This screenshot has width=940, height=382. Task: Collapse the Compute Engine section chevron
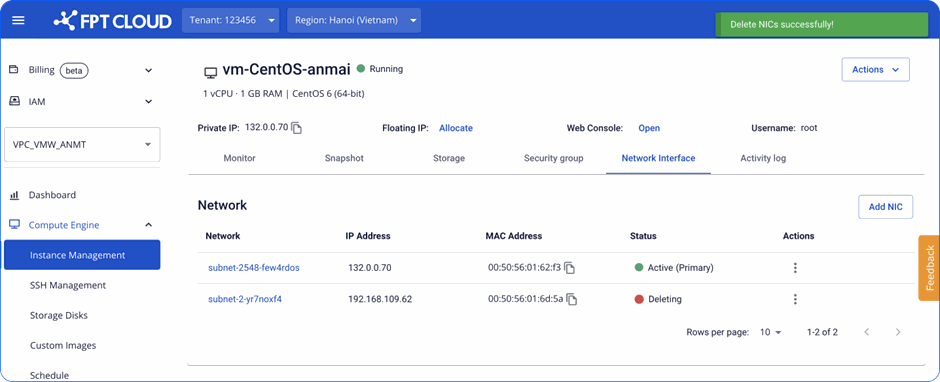(149, 225)
